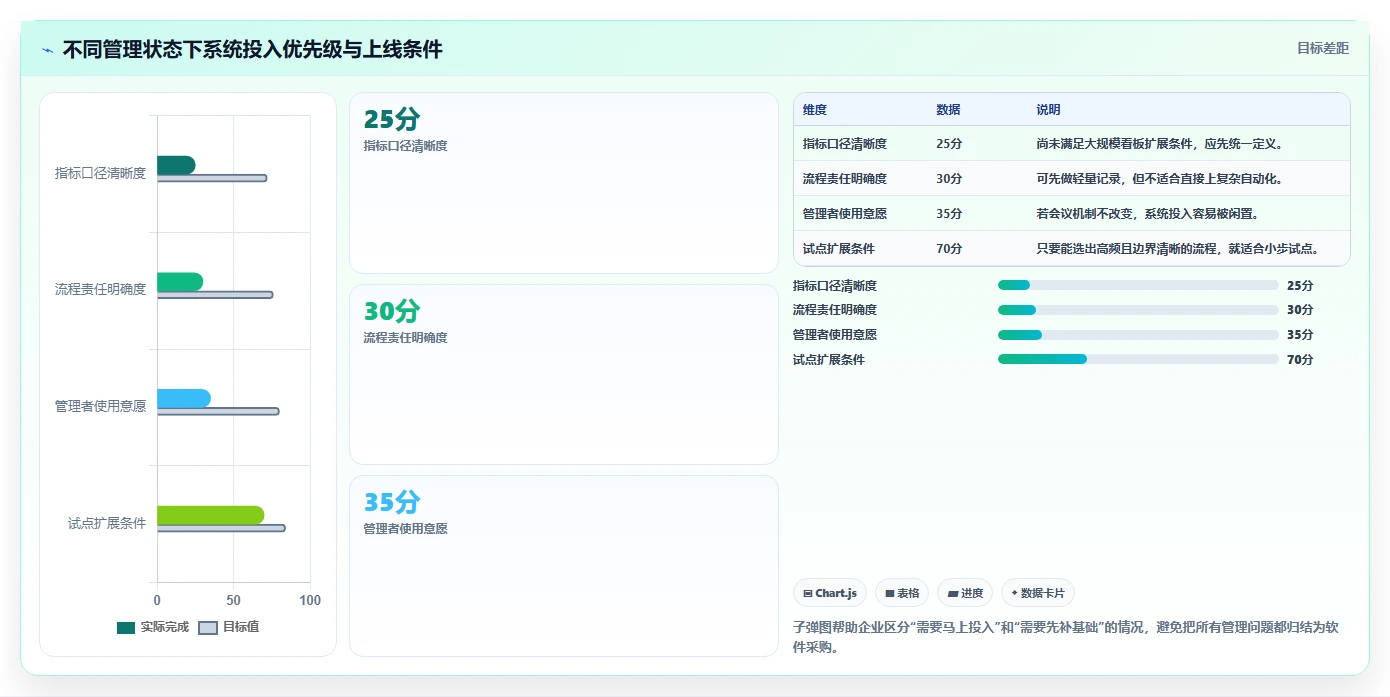Screen dimensions: 1390x697
Task: Click the 30分 value beside progress bar
Action: tap(1300, 310)
